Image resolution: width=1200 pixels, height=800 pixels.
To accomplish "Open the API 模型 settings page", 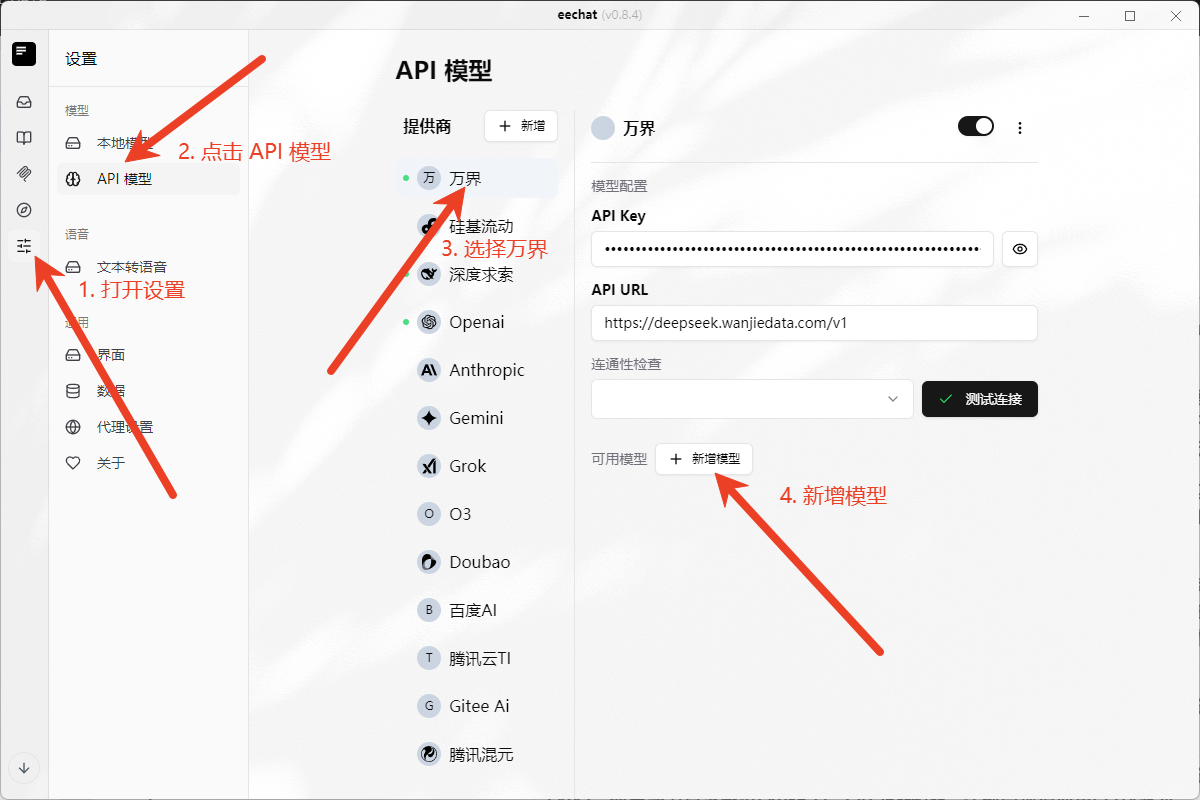I will pos(148,179).
